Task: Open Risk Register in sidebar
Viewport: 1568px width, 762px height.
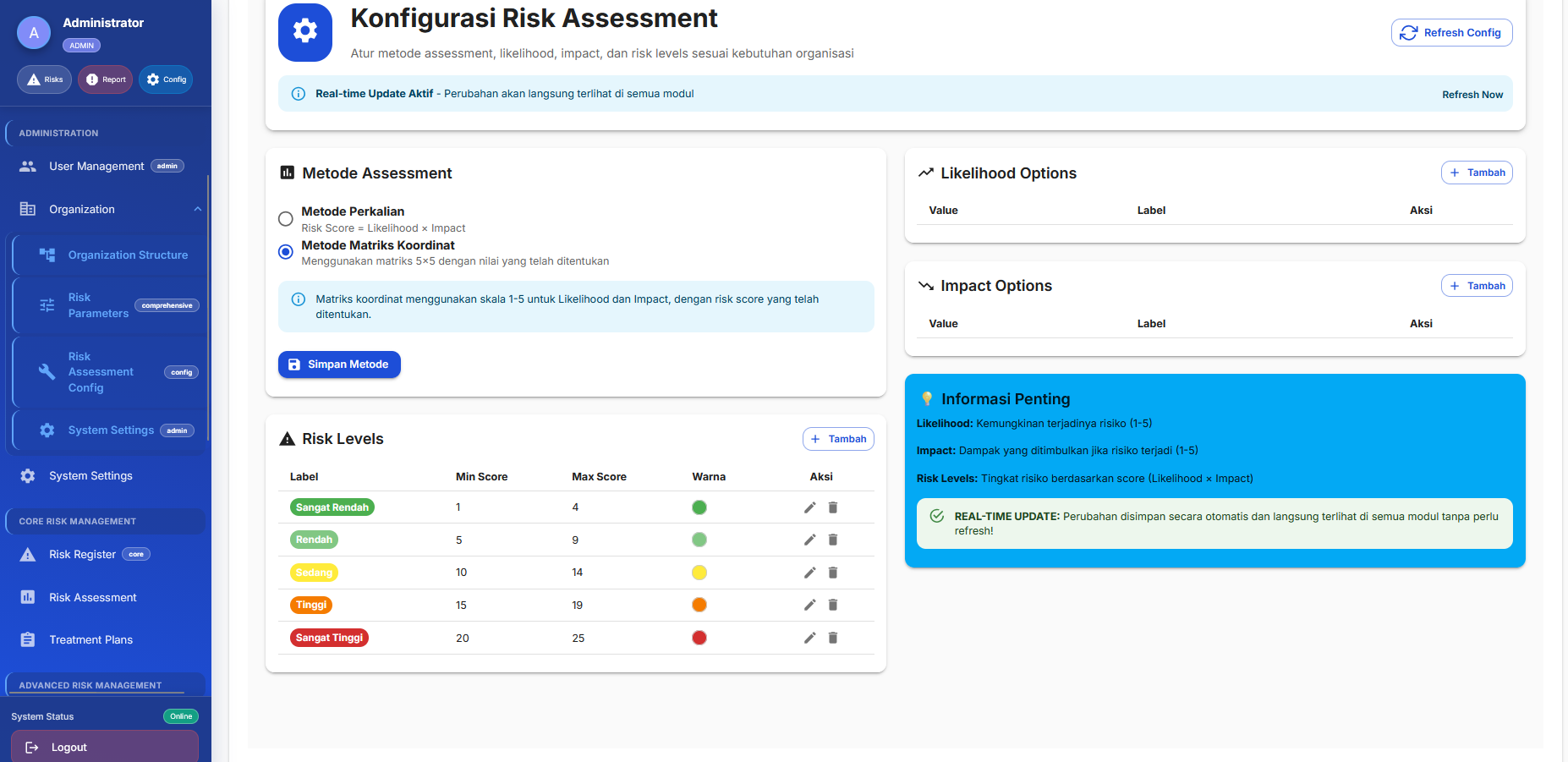Action: 82,555
